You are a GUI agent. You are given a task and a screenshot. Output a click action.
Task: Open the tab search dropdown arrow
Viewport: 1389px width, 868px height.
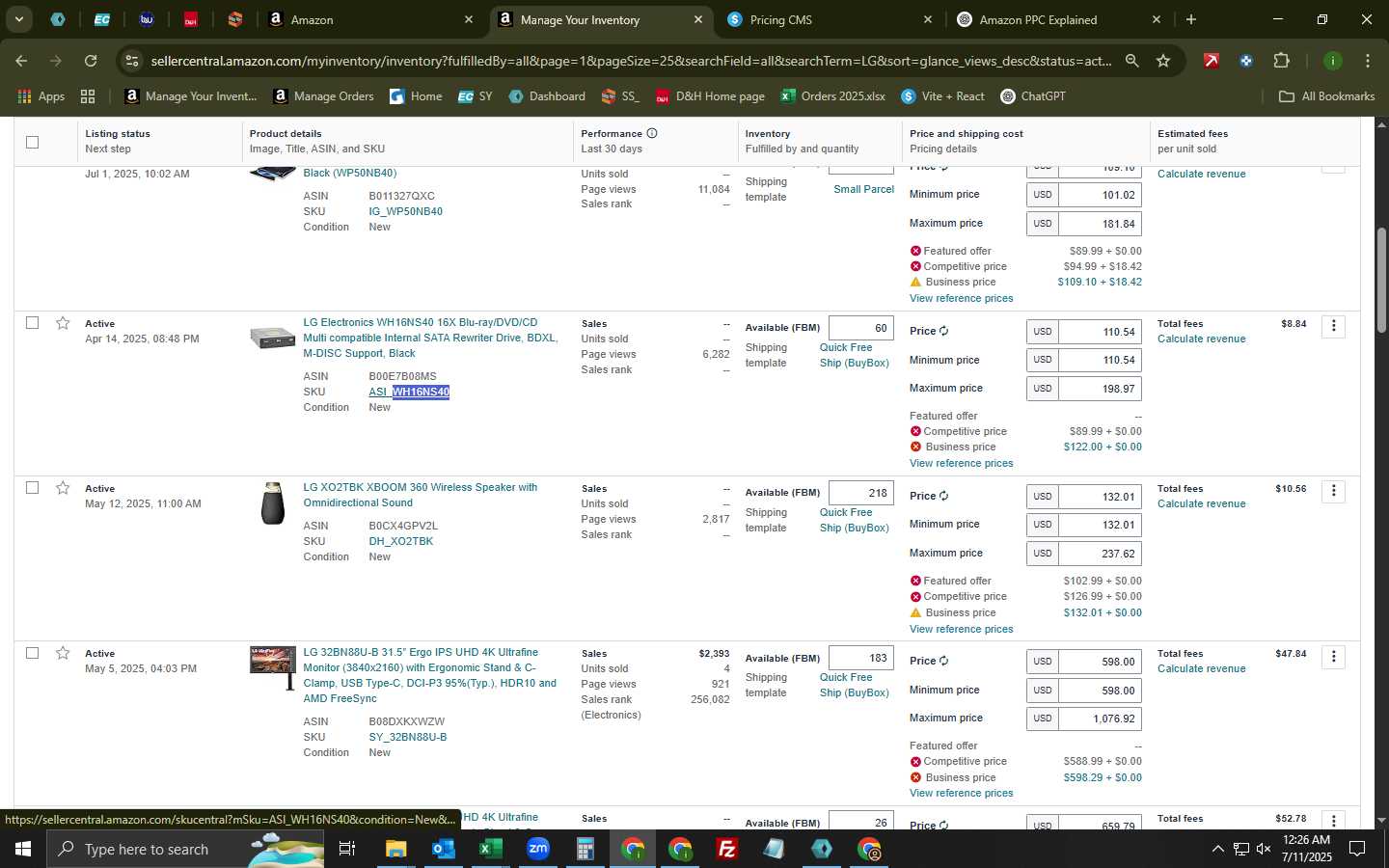point(18,19)
